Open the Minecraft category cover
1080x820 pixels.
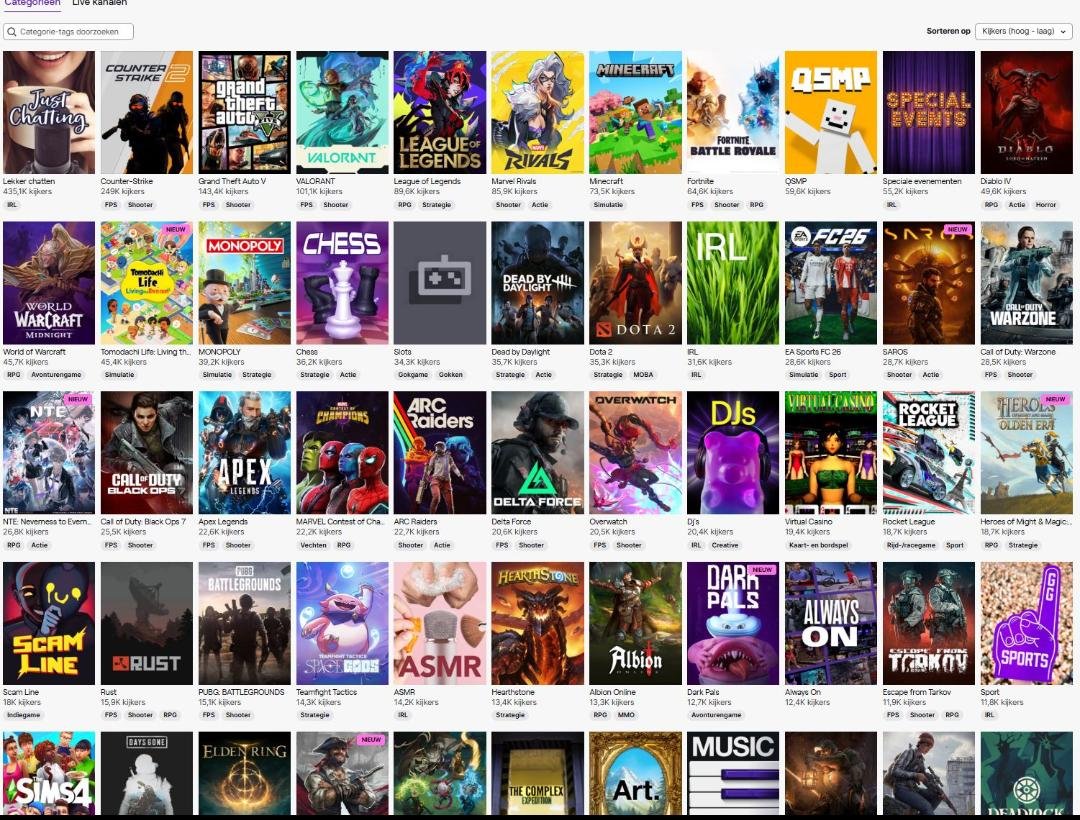636,112
